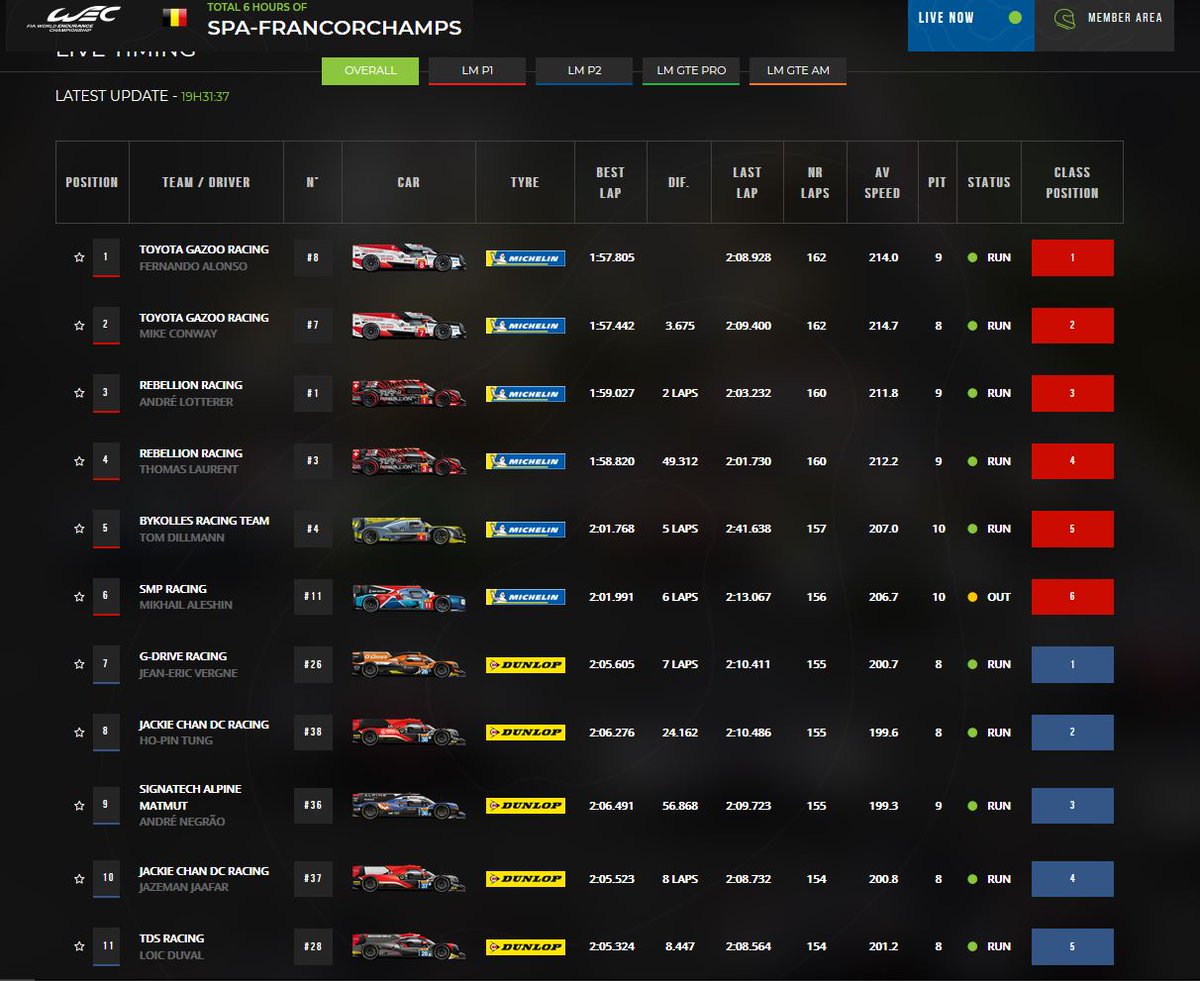Click the CLASS POSITION column header
The image size is (1200, 981).
tap(1072, 182)
